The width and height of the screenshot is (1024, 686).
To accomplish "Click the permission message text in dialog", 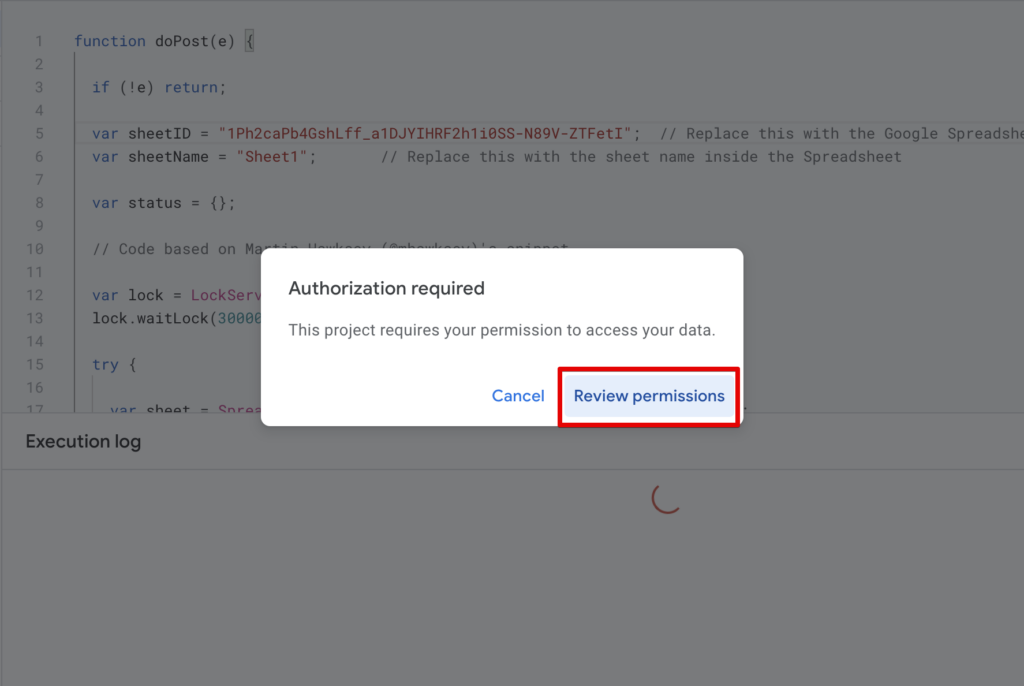I will (x=503, y=327).
